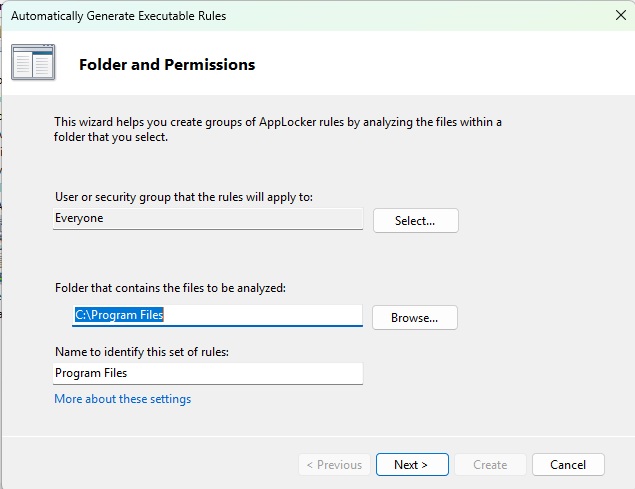Click the C:\Program Files folder path field
Image resolution: width=635 pixels, height=489 pixels.
pos(216,315)
